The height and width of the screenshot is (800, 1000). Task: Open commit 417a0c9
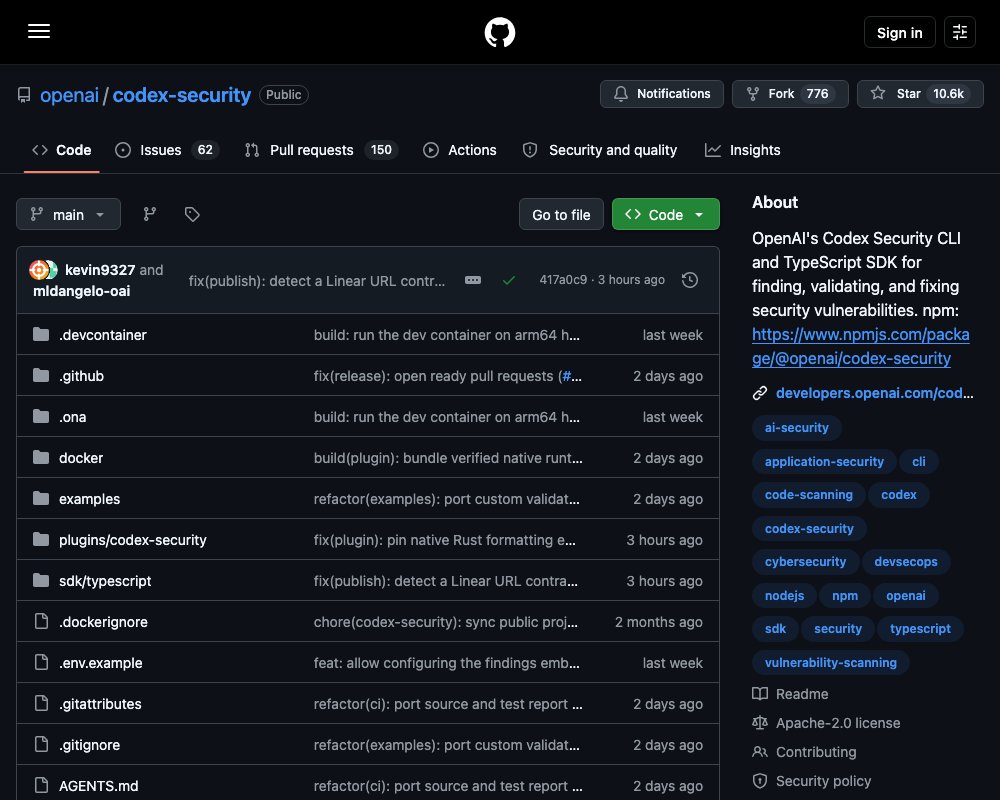coord(563,280)
